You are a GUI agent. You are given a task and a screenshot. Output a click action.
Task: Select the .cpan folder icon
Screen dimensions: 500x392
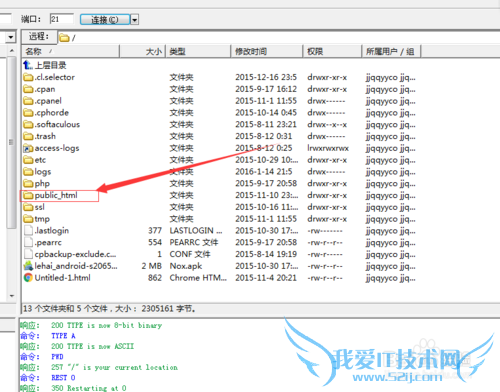28,89
